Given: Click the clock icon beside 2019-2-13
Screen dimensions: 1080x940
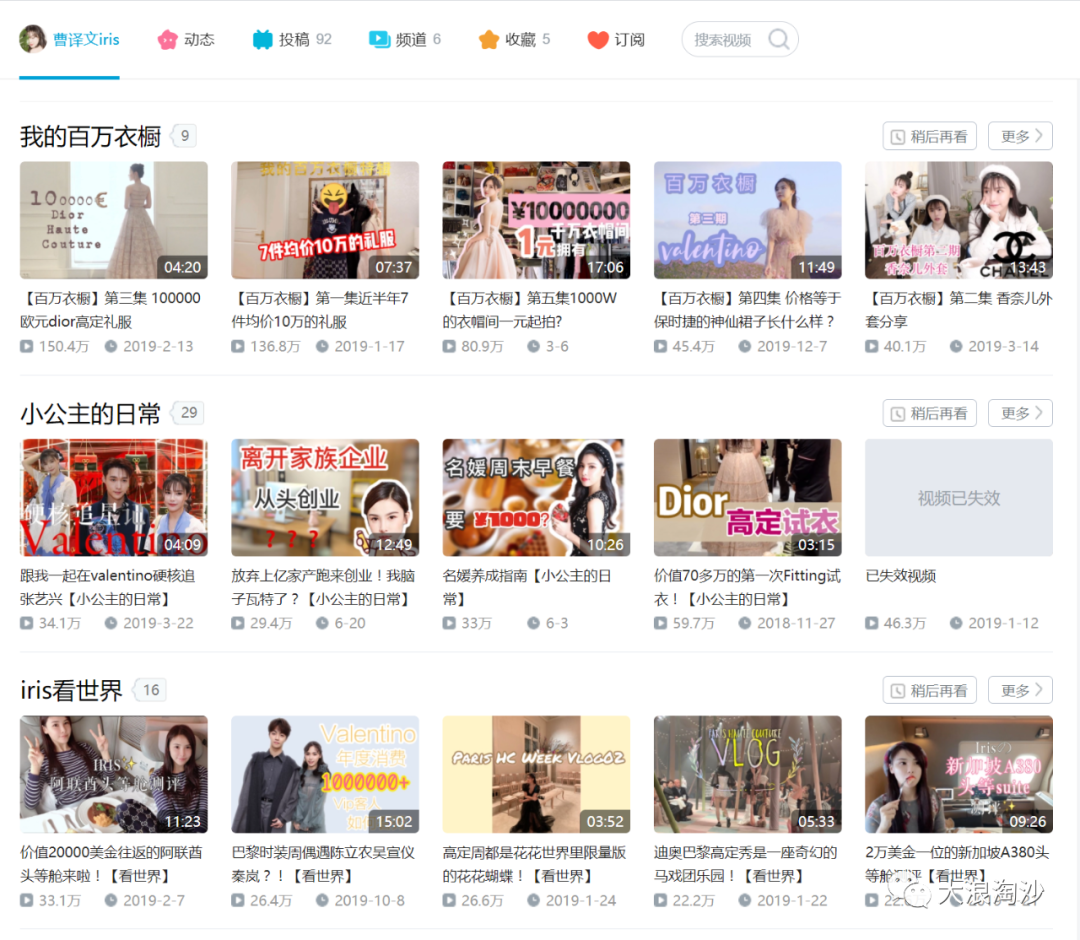Looking at the screenshot, I should tap(111, 346).
